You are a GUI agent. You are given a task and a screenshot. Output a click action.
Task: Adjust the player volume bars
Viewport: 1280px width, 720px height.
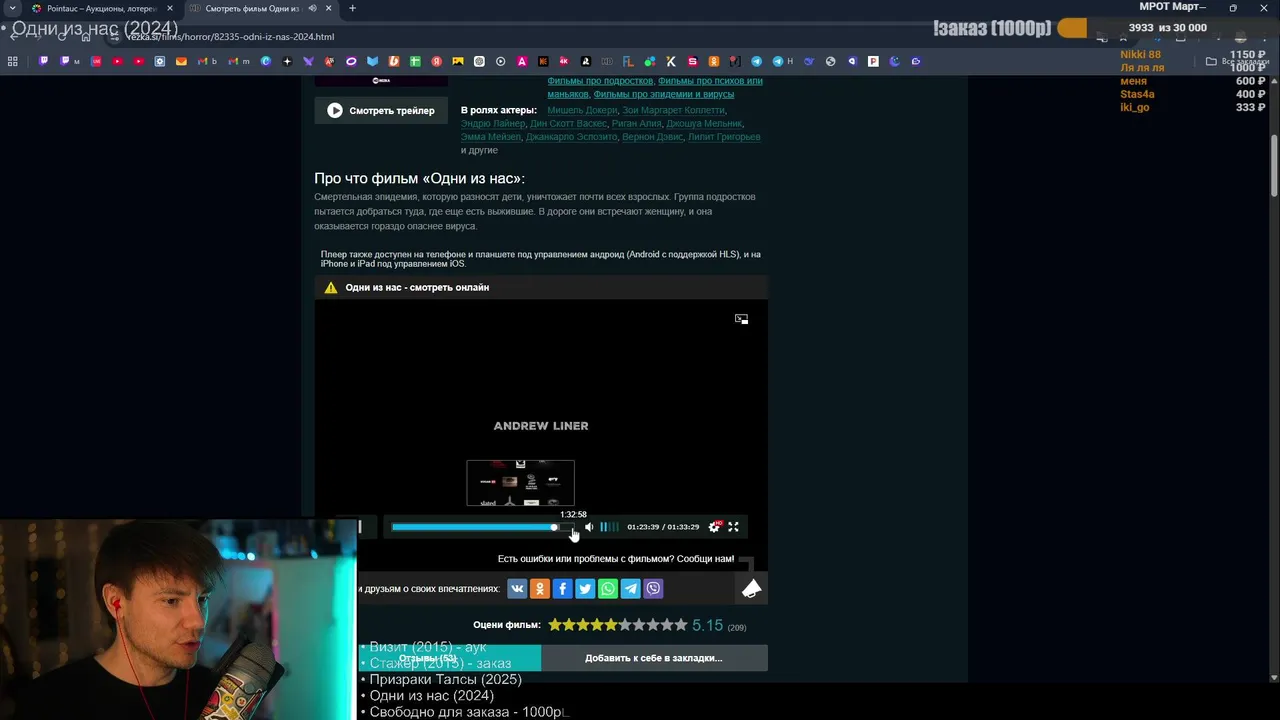(609, 527)
